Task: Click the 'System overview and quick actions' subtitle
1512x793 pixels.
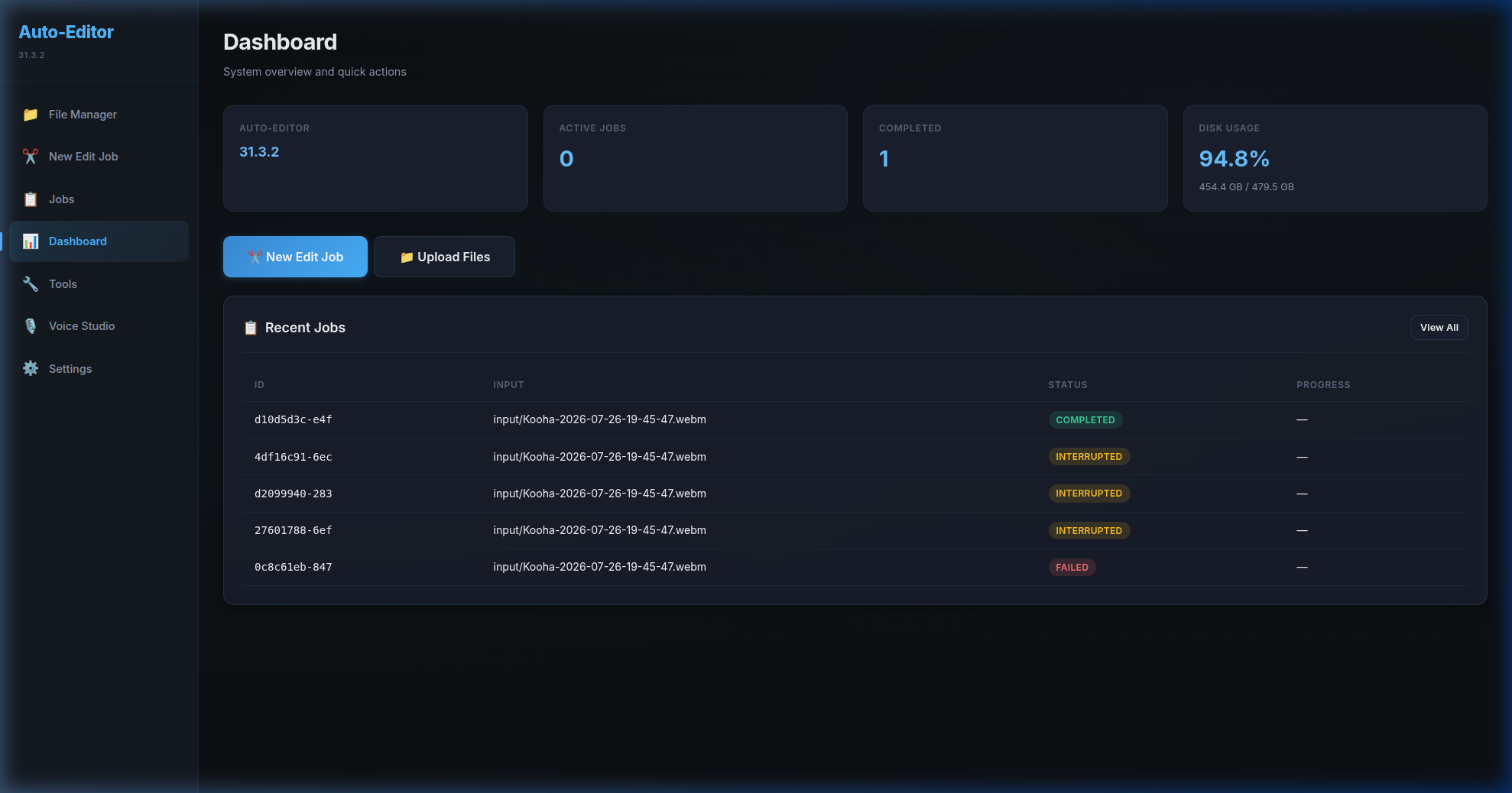Action: 315,72
